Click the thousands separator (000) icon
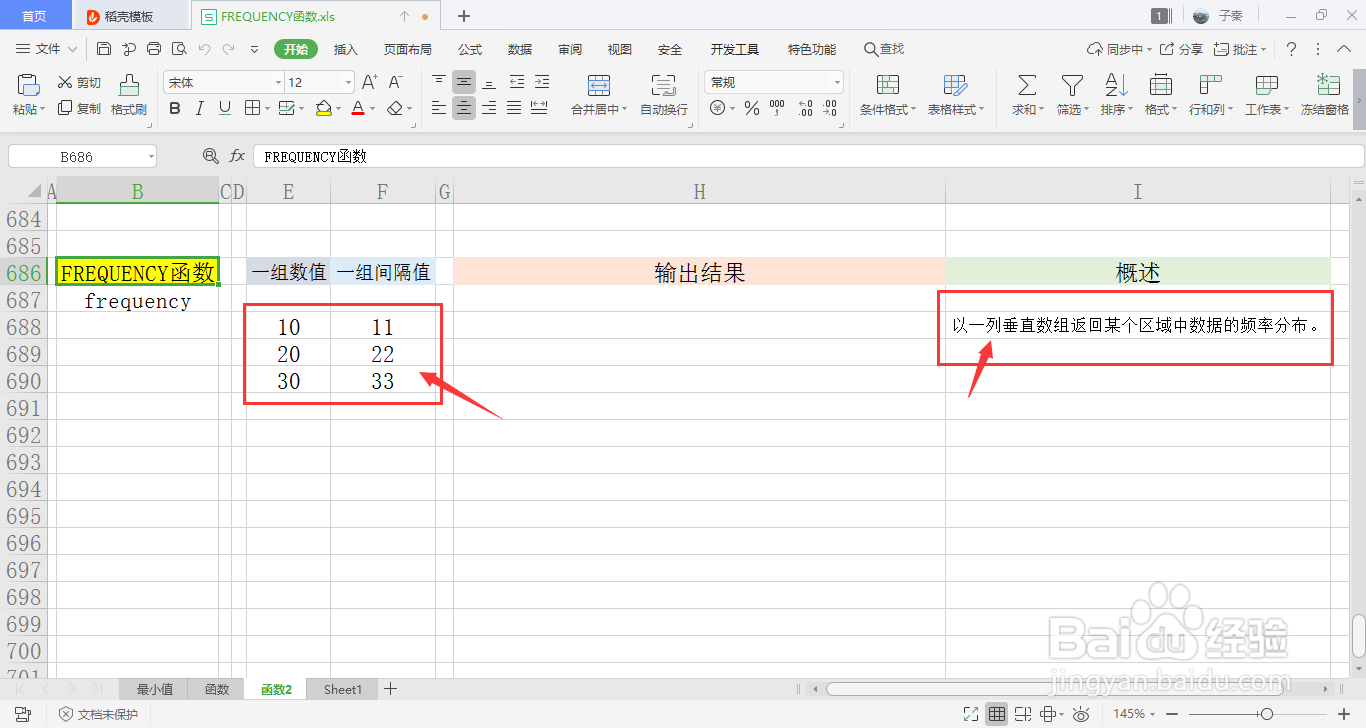 [777, 108]
